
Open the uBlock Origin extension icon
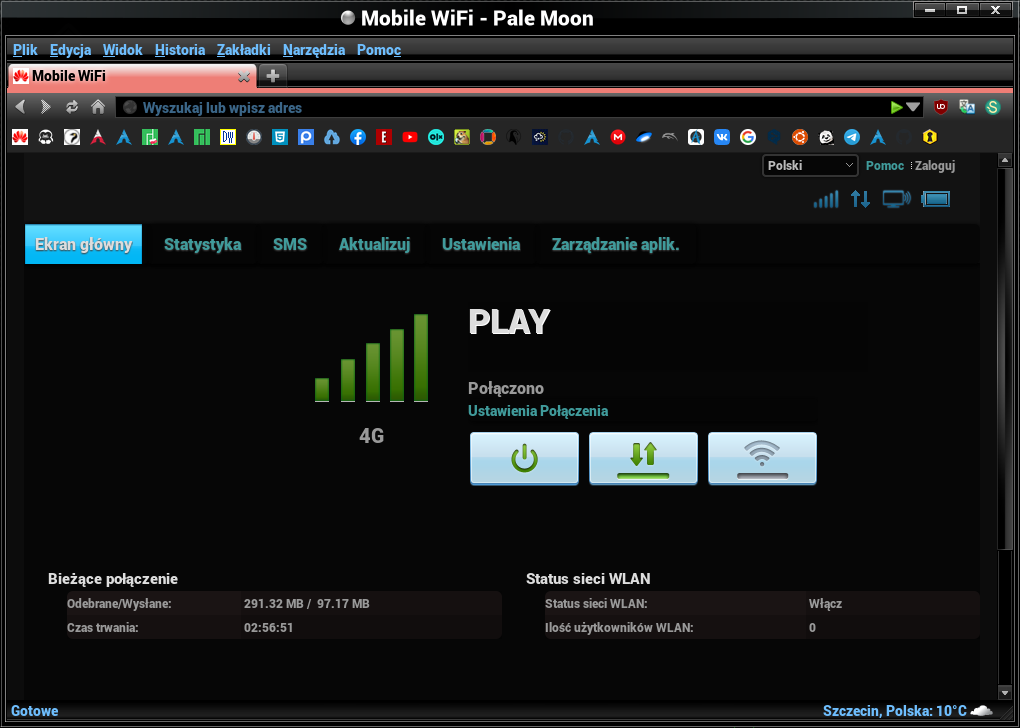pos(941,107)
